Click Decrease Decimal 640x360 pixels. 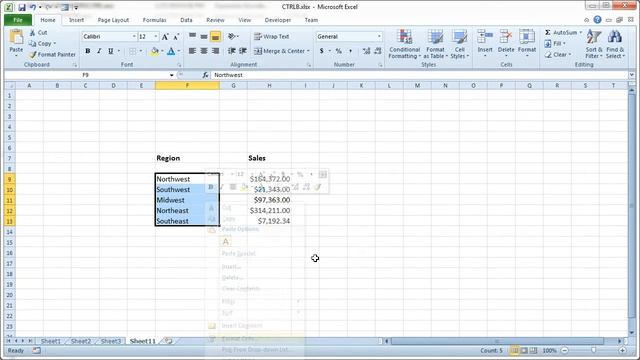pos(378,51)
